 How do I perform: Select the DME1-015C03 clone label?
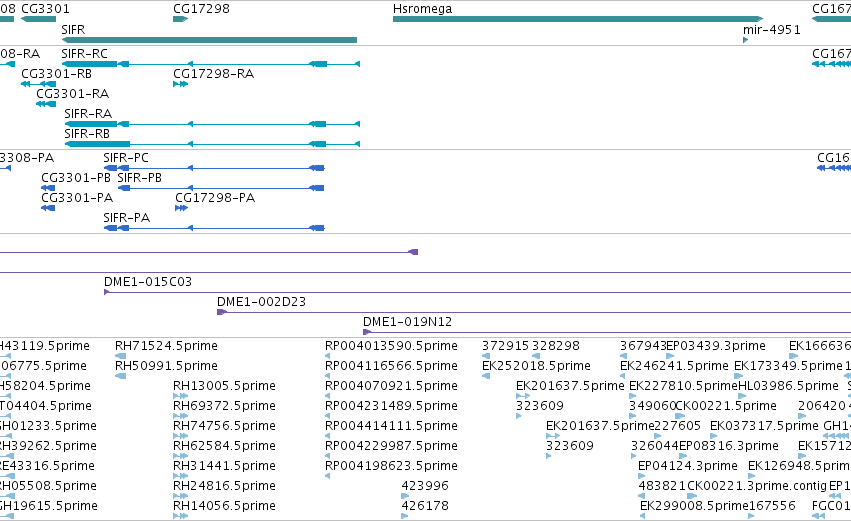pos(148,282)
